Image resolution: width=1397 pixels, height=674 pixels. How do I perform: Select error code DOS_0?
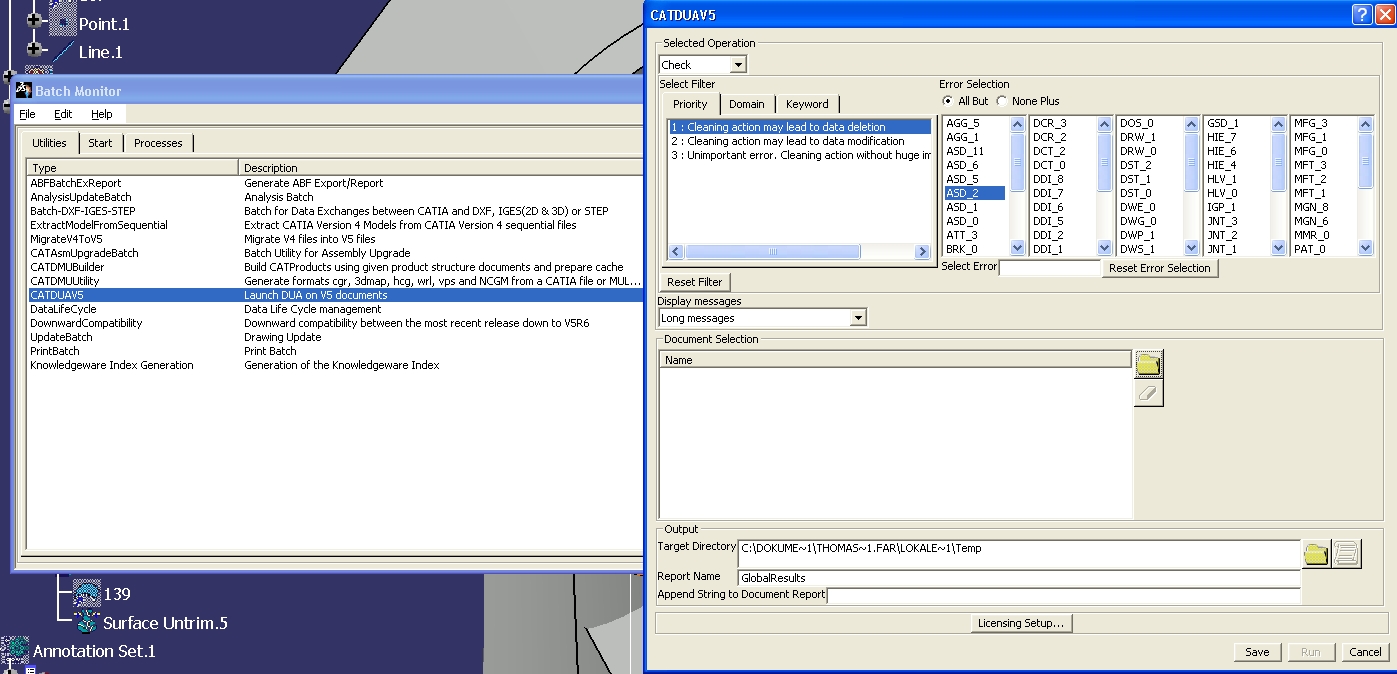pyautogui.click(x=1136, y=123)
